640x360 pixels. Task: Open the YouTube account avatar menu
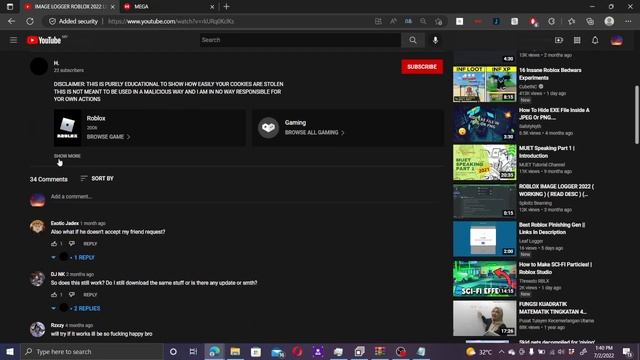click(x=617, y=40)
